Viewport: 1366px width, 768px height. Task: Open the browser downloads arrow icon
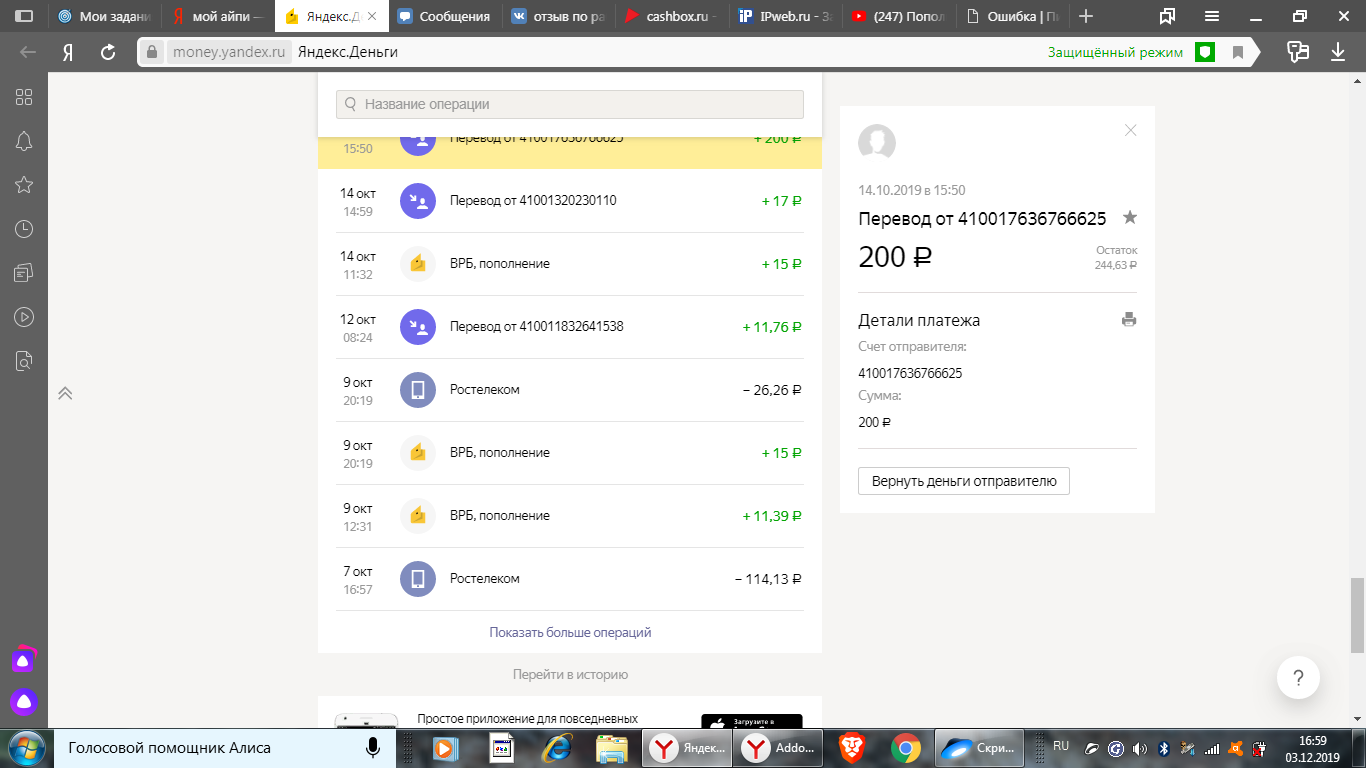1338,52
